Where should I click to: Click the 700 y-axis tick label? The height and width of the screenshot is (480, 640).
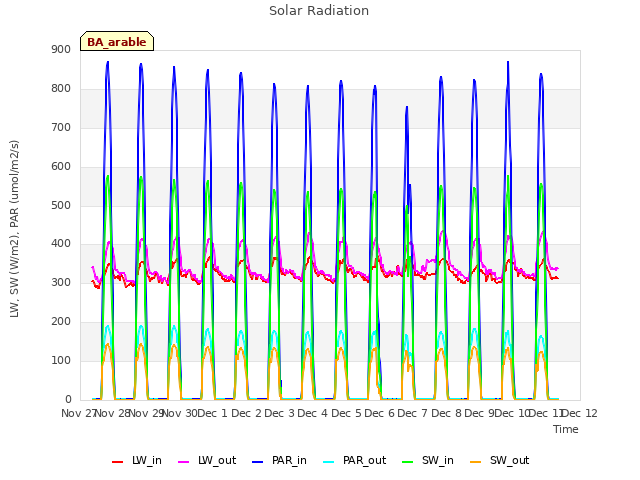[61, 128]
